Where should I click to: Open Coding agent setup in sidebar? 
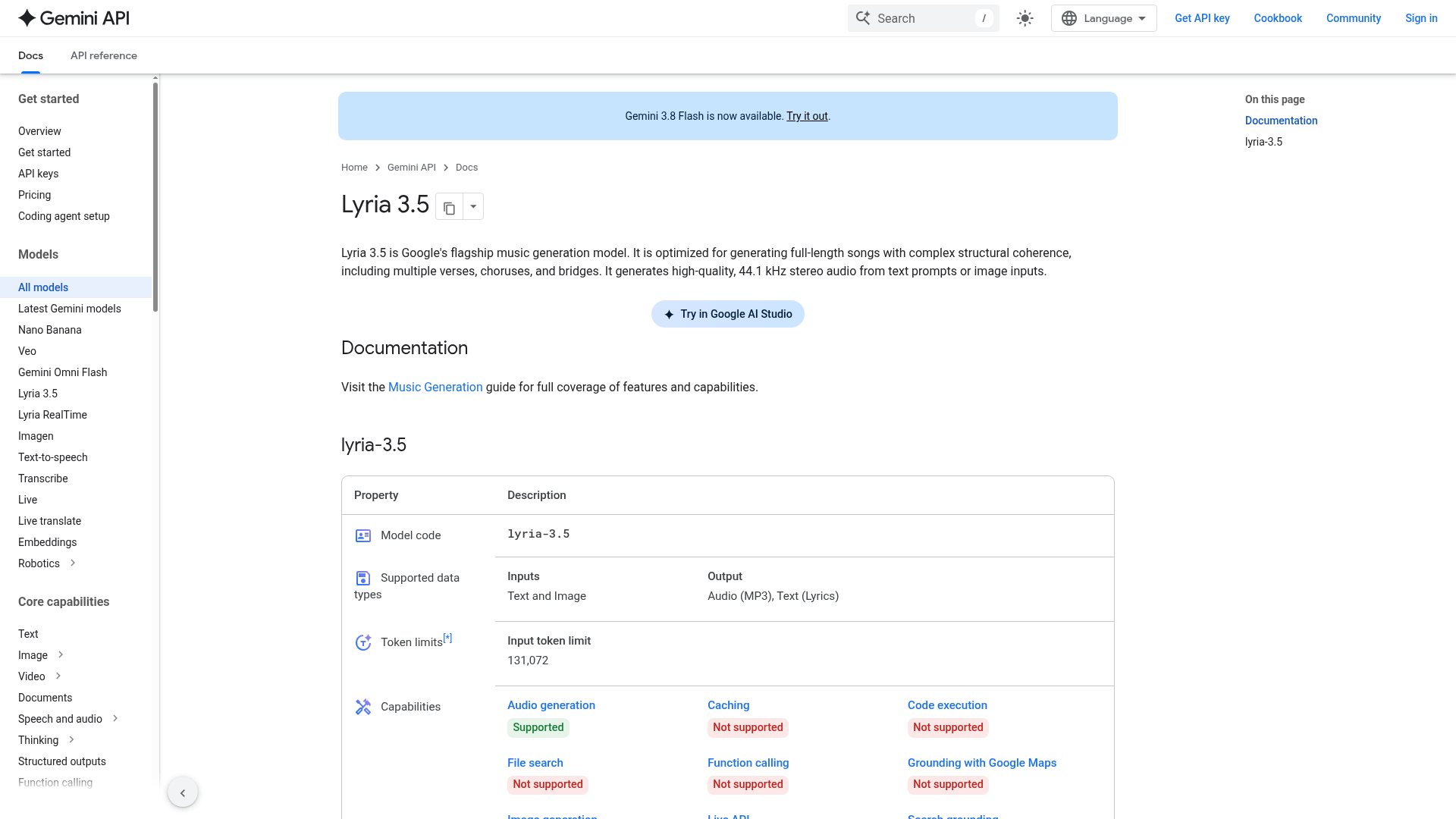tap(64, 216)
